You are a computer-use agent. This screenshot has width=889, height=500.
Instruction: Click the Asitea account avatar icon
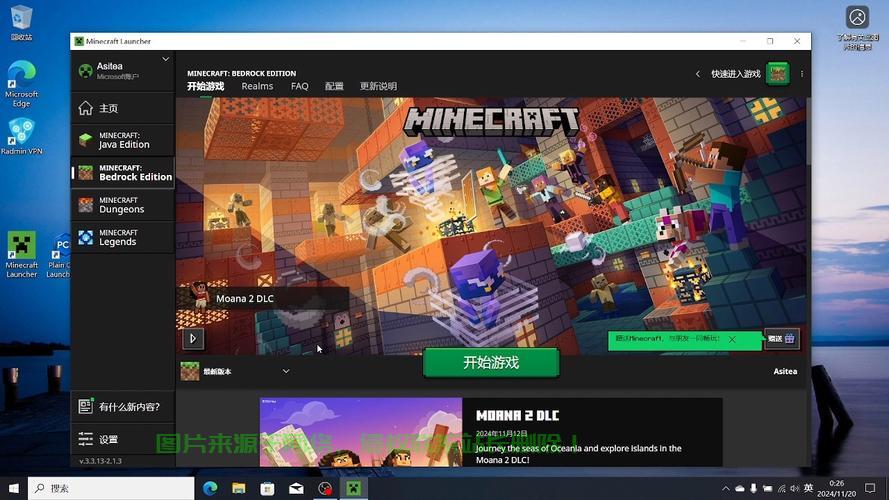(86, 71)
